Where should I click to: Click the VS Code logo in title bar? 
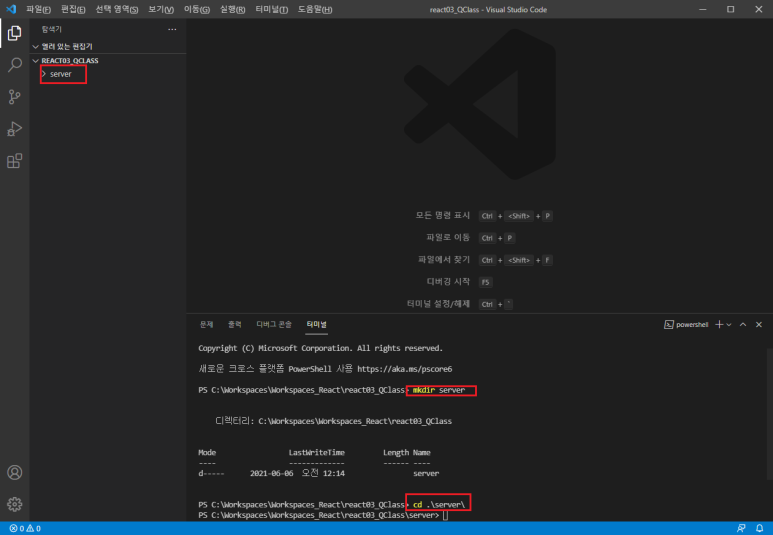11,9
